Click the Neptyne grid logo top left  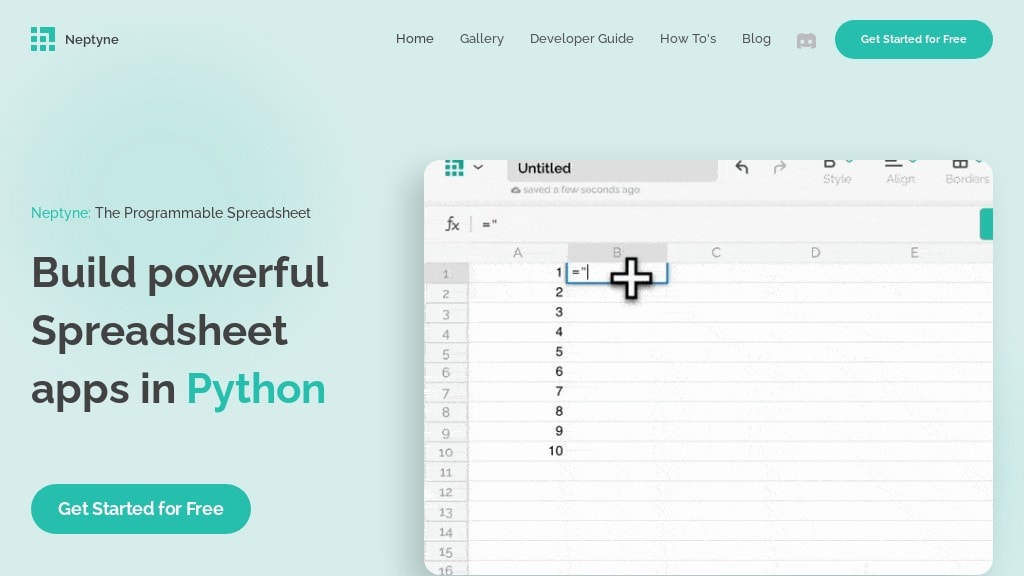pos(43,39)
